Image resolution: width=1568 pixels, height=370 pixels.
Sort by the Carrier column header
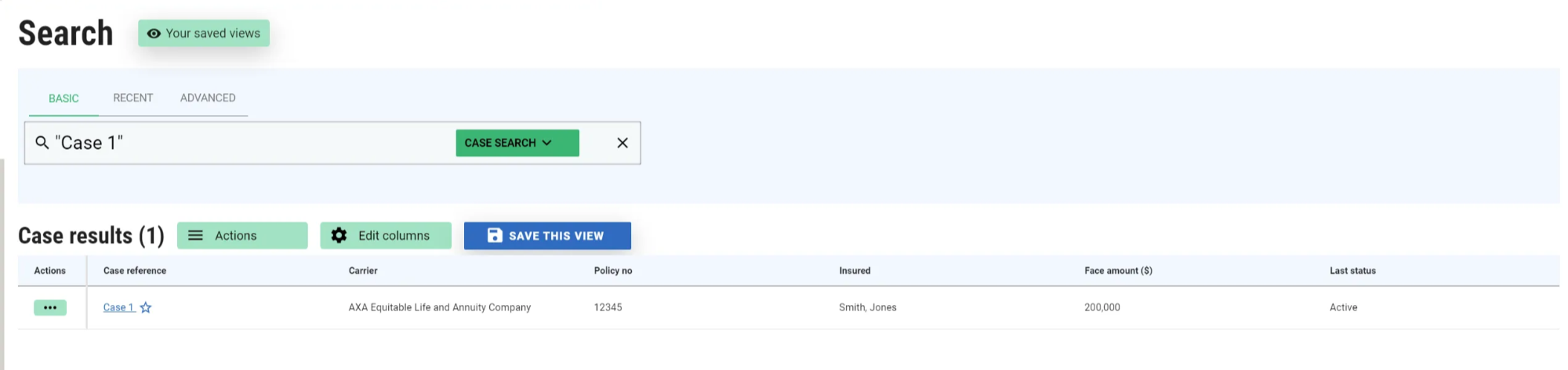363,270
